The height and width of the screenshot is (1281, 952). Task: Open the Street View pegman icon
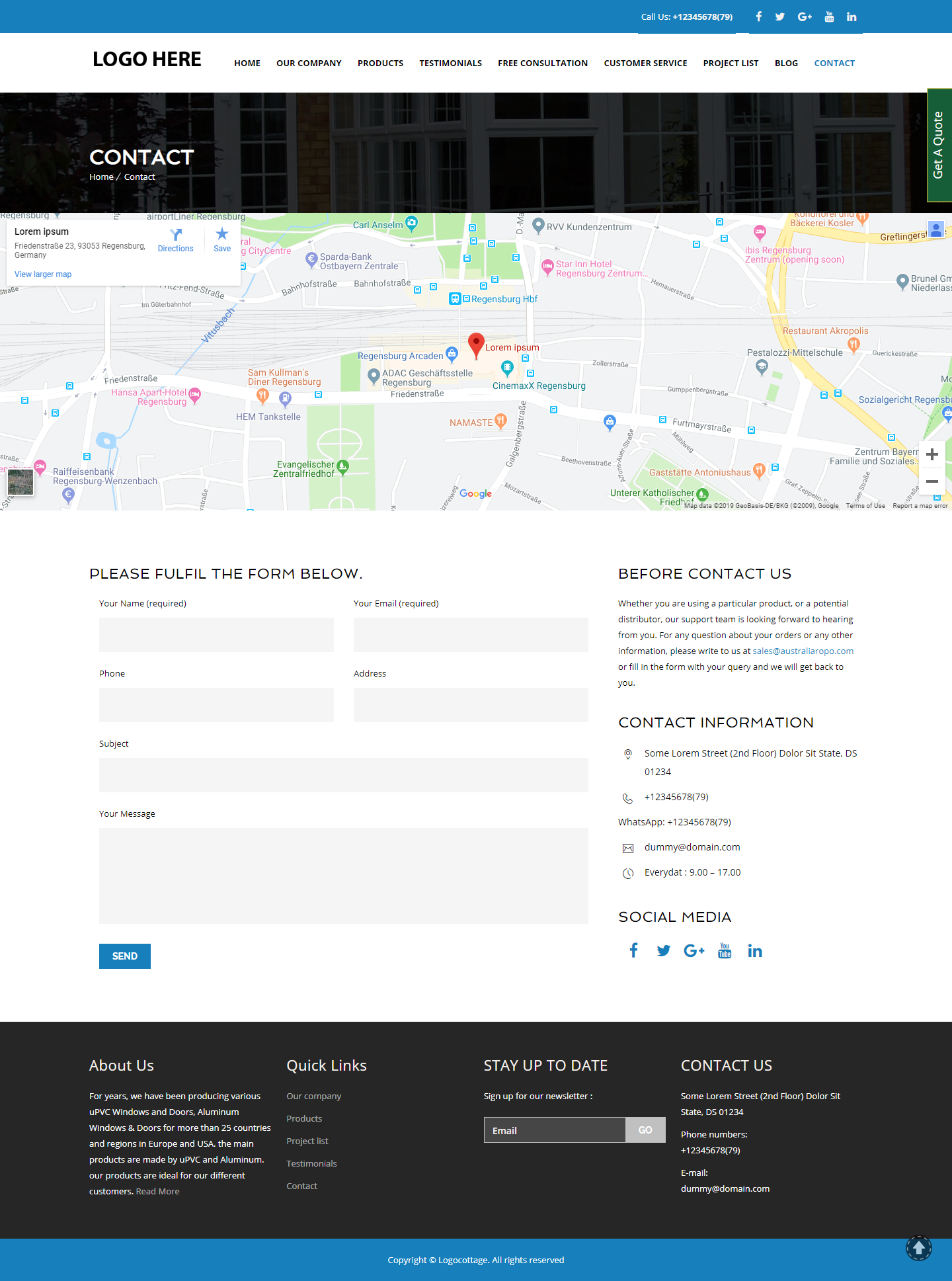pyautogui.click(x=935, y=229)
